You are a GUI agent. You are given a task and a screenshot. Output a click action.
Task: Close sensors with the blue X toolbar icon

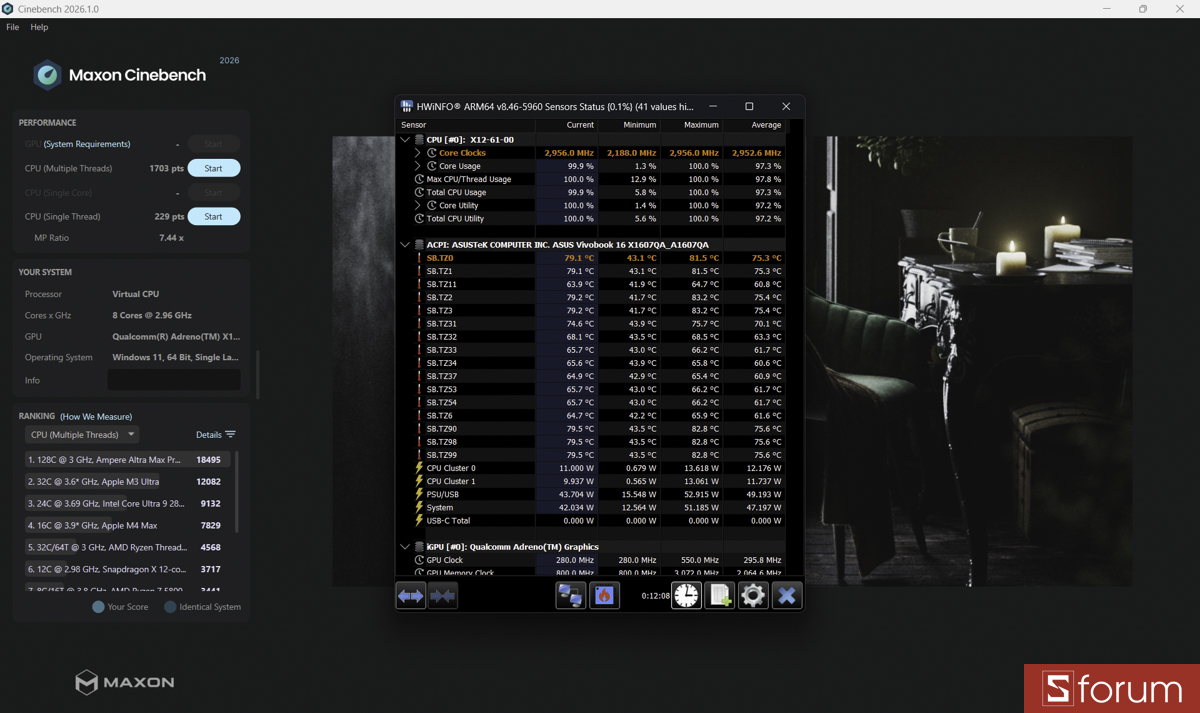click(787, 595)
